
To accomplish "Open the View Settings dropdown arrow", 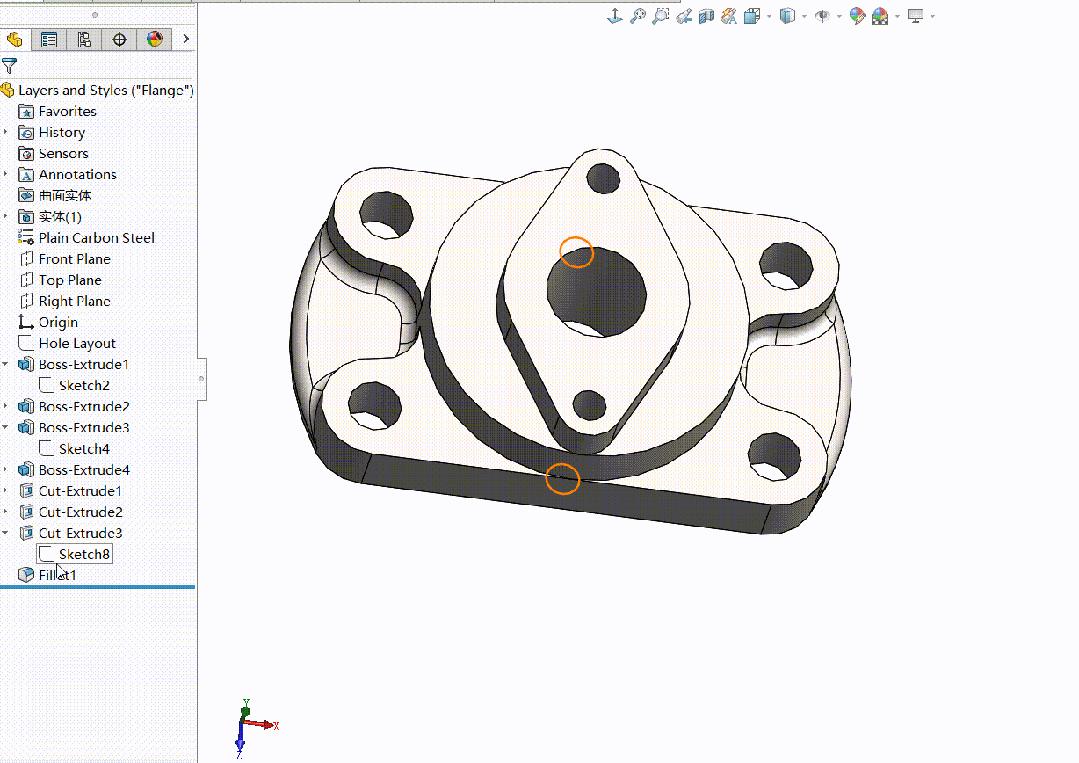I will [x=932, y=17].
